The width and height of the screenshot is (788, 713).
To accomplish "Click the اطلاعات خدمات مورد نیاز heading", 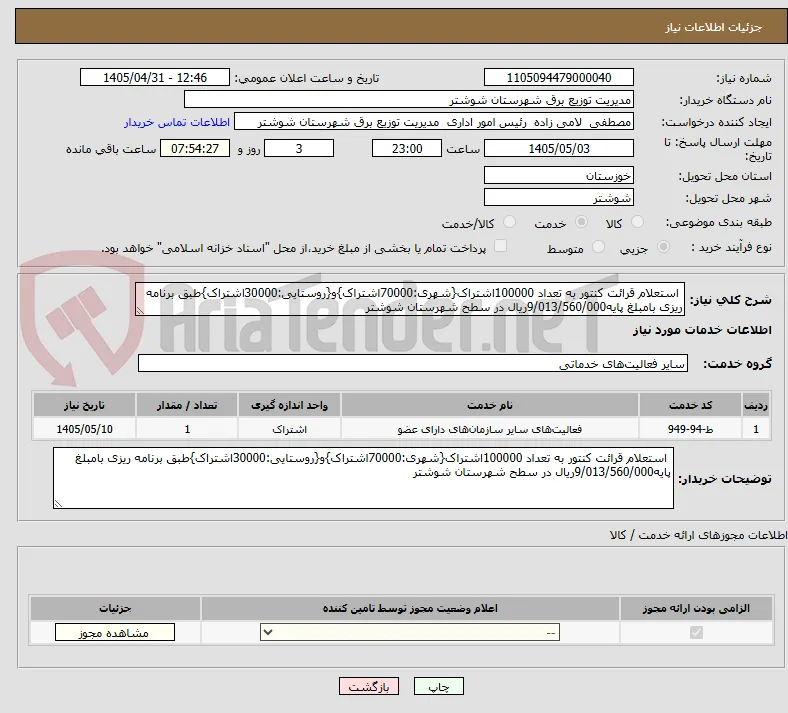I will (702, 330).
